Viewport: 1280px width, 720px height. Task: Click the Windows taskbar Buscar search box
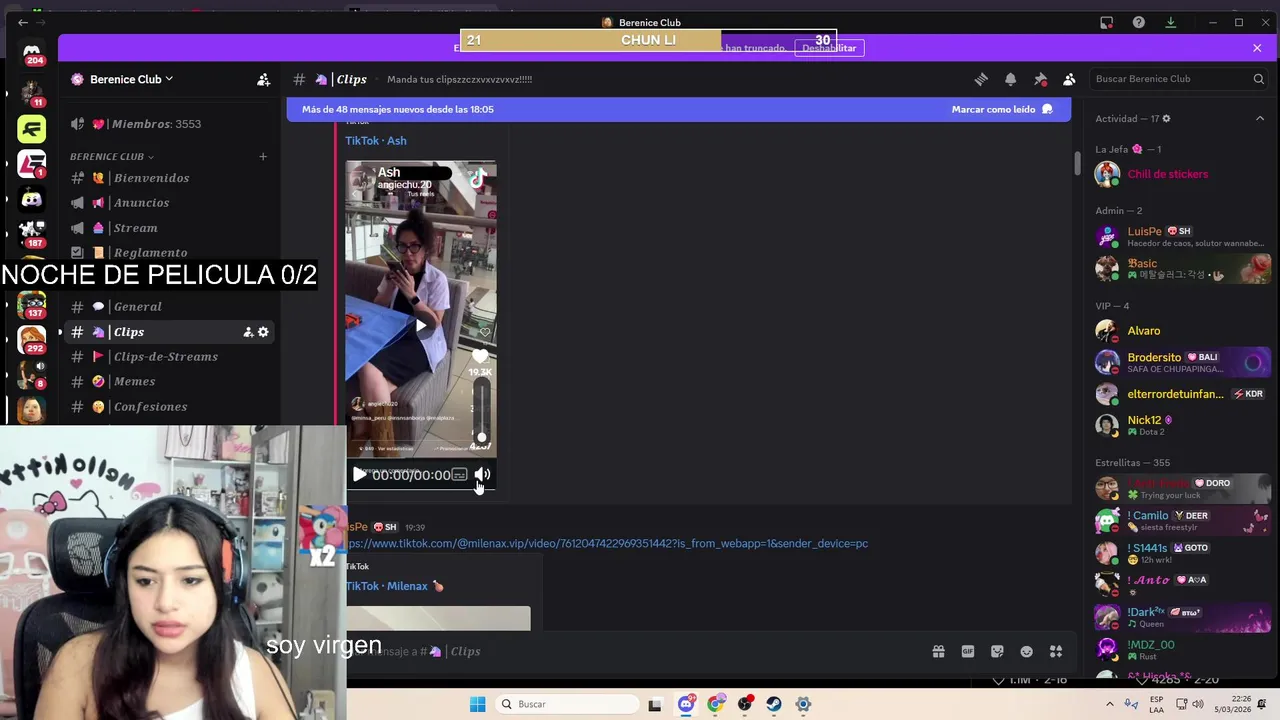click(x=567, y=704)
